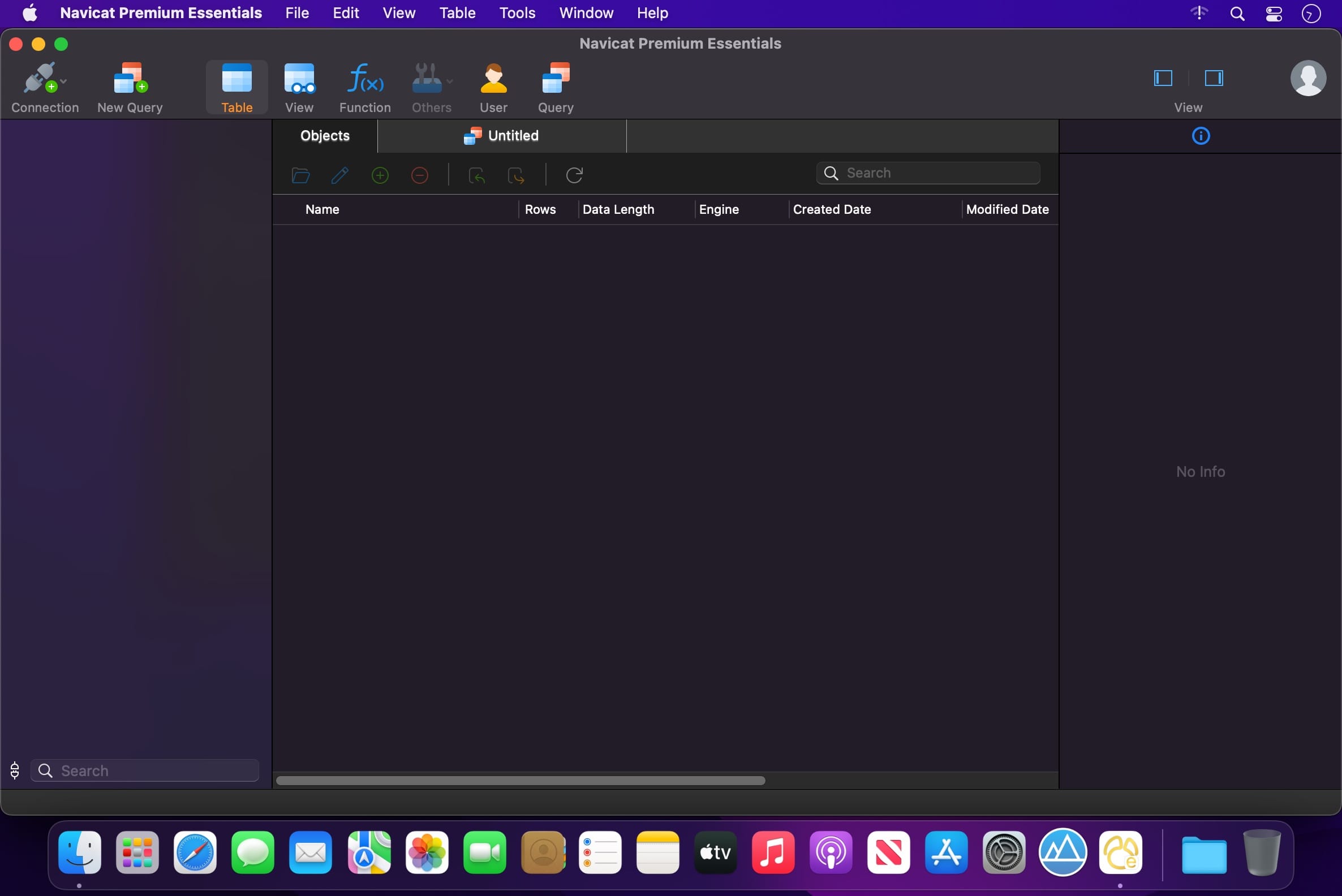This screenshot has width=1342, height=896.
Task: Click the Import Wizard icon
Action: coord(477,175)
